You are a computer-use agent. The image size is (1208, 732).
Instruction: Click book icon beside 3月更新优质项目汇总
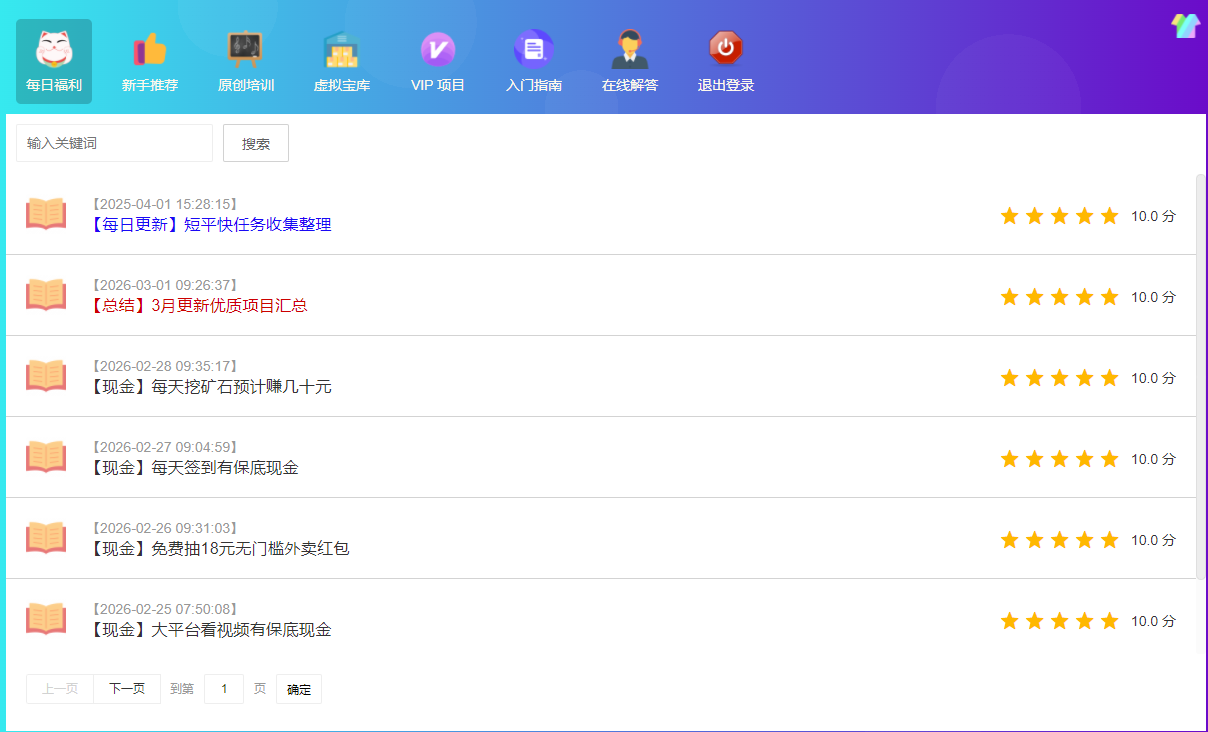pos(46,294)
